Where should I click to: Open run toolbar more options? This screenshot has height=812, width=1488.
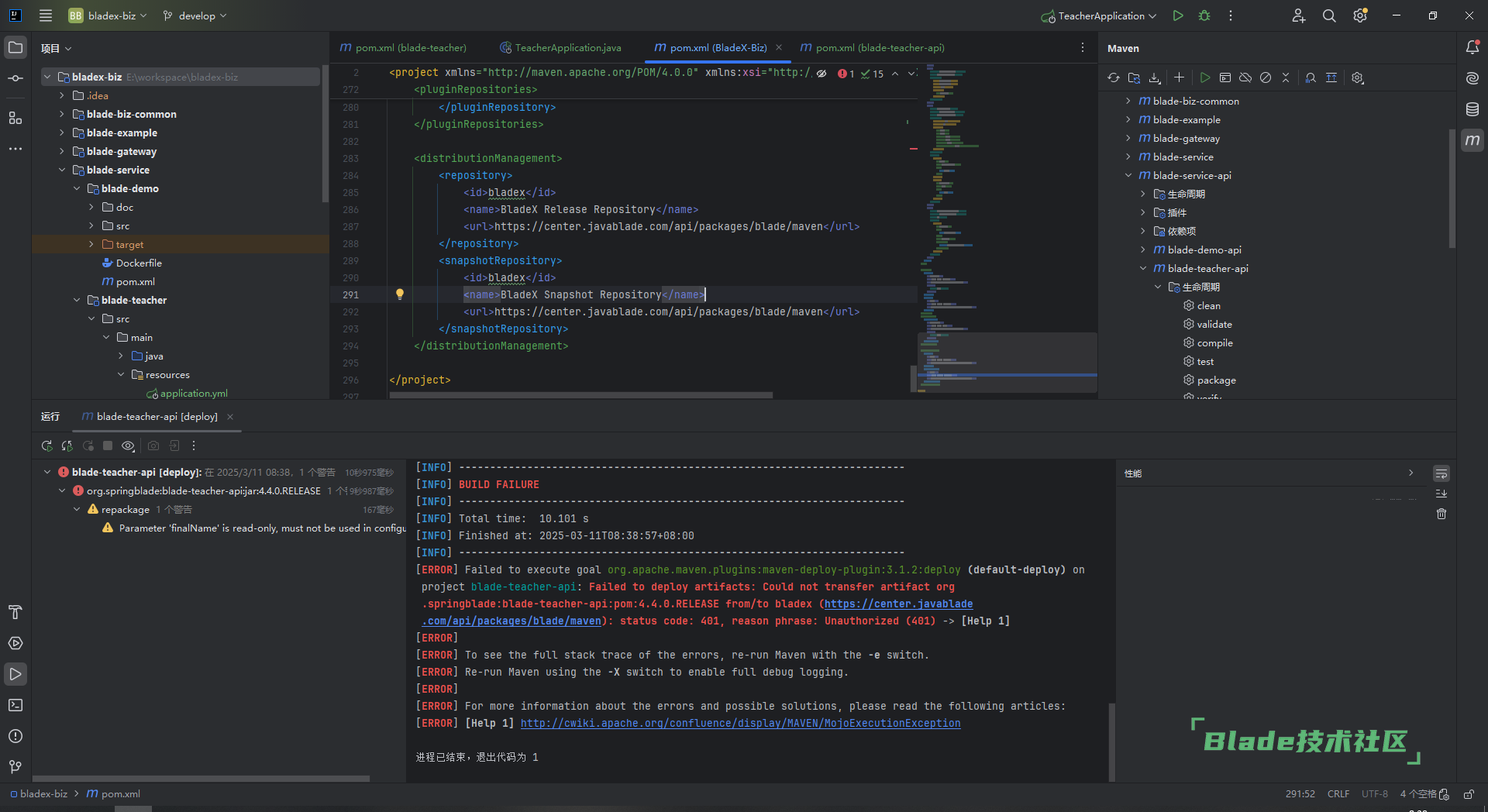click(x=194, y=446)
